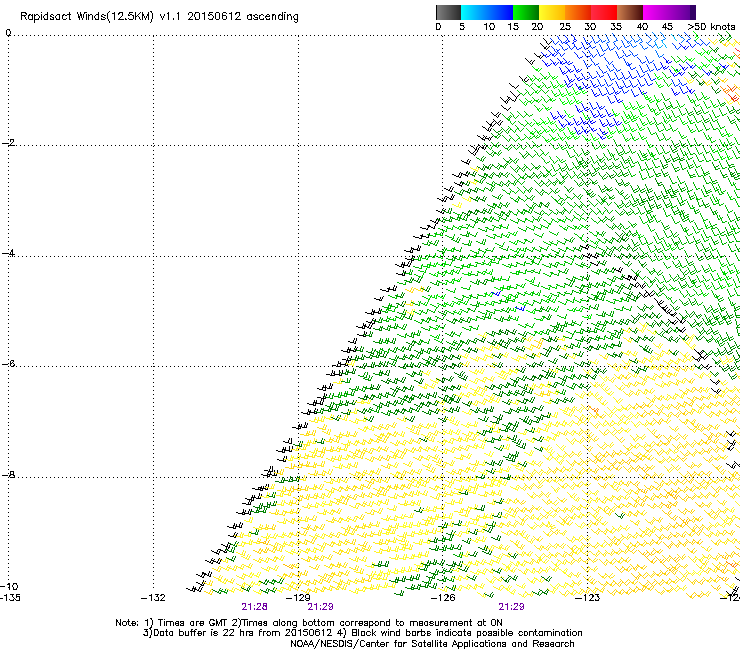Screen dimensions: 740x650
Task: Click the '20' legend scale label
Action: tap(537, 27)
